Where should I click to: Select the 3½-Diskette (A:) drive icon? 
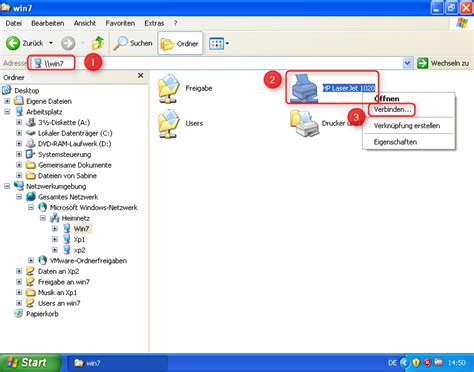pos(31,122)
